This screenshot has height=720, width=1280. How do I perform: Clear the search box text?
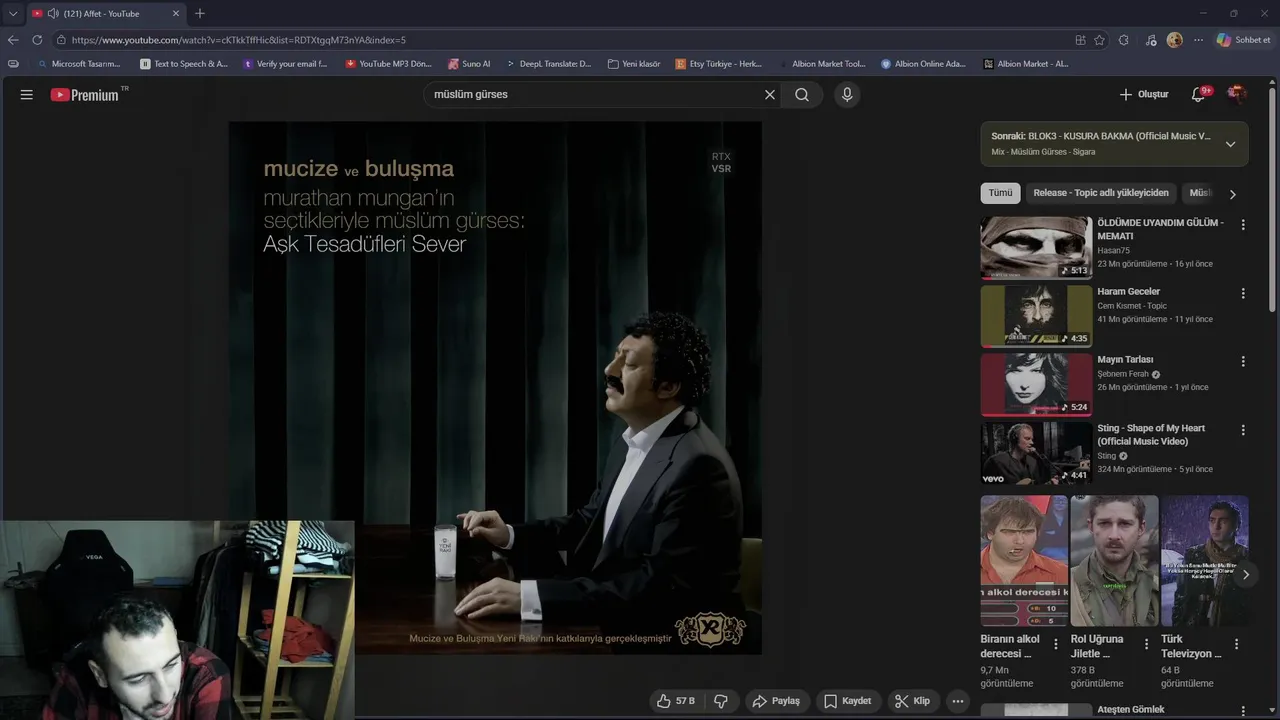(770, 95)
